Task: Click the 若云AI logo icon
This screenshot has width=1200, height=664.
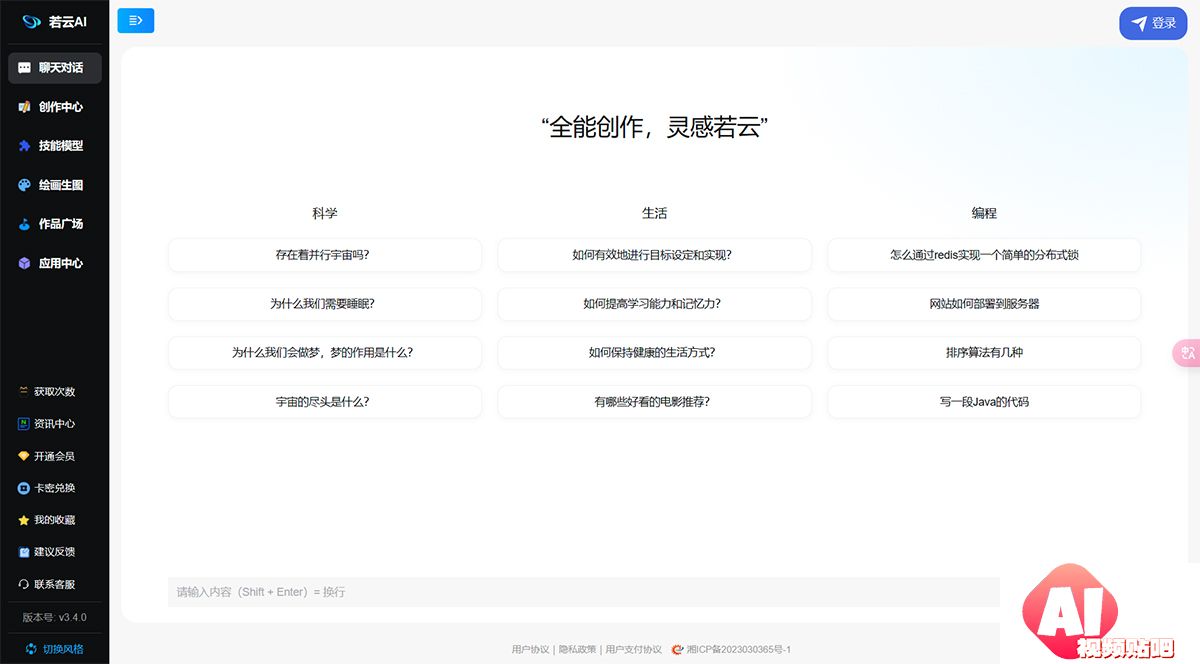Action: tap(31, 21)
